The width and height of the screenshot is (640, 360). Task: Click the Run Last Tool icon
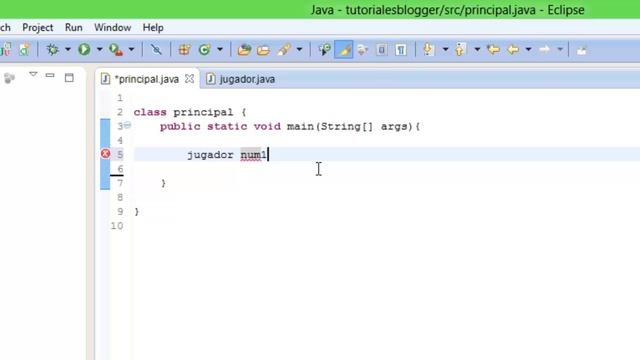[116, 50]
